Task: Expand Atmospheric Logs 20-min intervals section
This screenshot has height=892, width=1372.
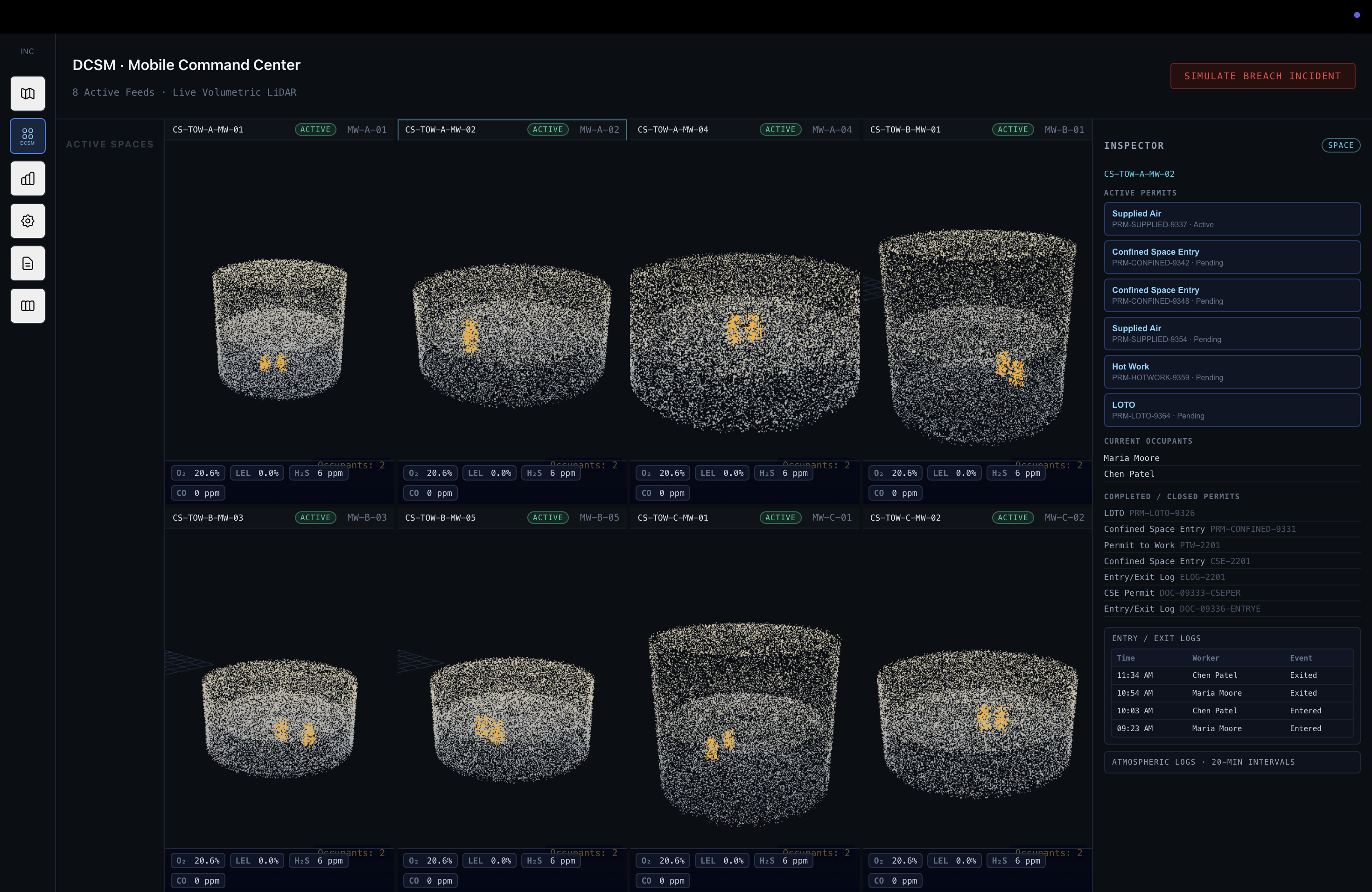Action: pyautogui.click(x=1232, y=762)
